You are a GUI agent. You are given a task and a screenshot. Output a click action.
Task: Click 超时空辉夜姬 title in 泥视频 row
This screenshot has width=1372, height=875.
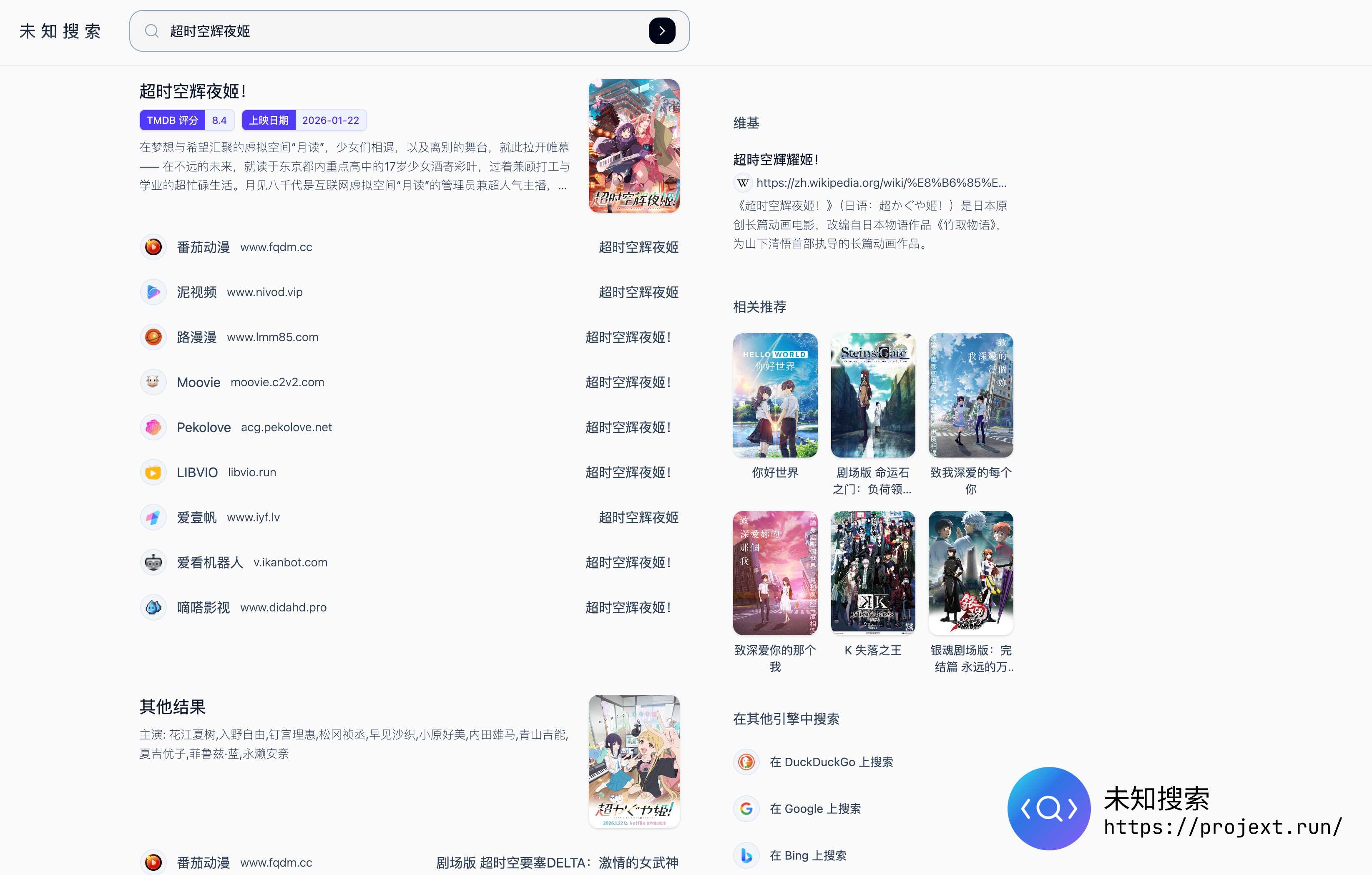pos(639,292)
